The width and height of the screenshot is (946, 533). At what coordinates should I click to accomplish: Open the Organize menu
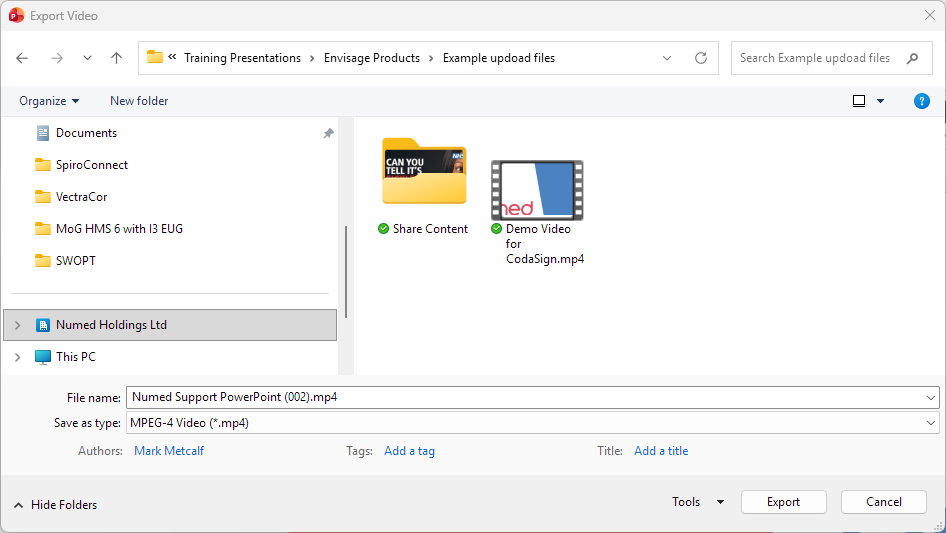(x=49, y=101)
